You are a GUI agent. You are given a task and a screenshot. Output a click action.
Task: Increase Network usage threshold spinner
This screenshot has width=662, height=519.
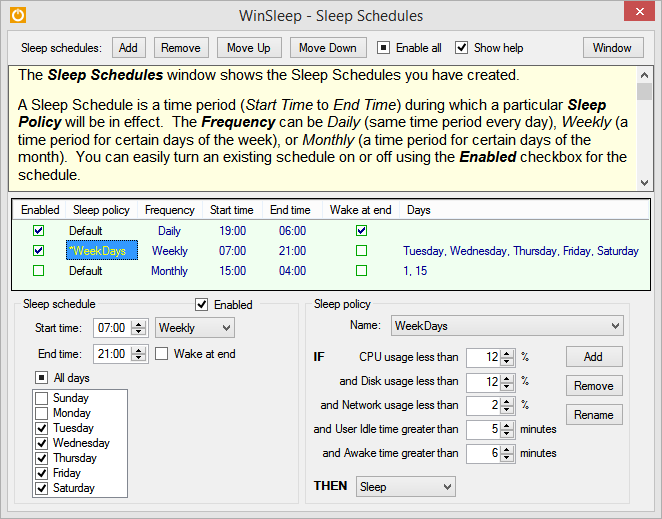pyautogui.click(x=507, y=401)
